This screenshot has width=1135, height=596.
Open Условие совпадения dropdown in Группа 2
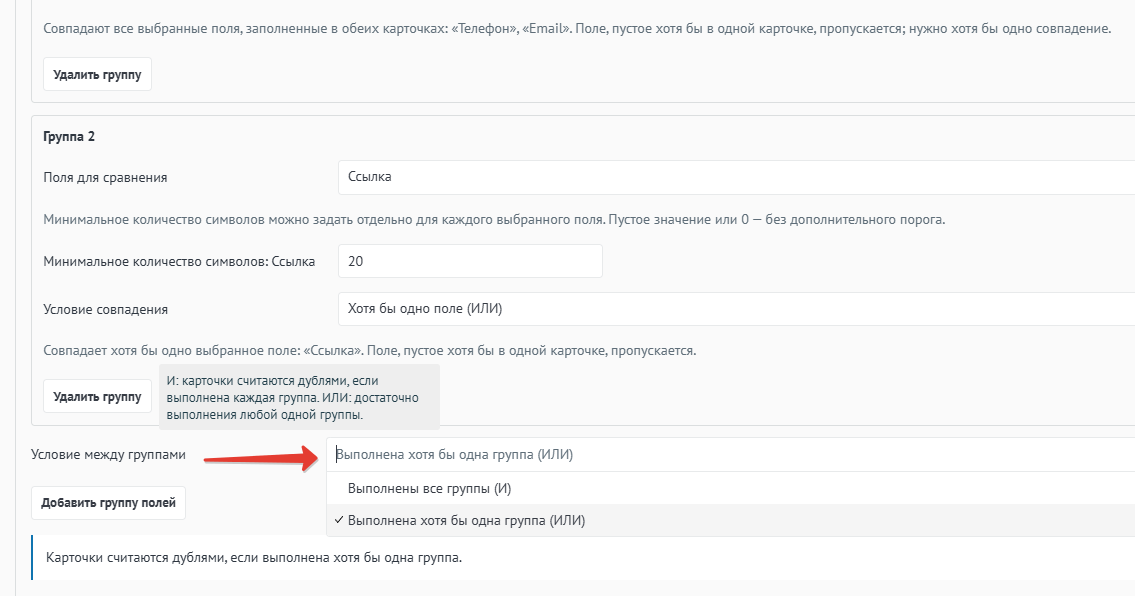[736, 309]
